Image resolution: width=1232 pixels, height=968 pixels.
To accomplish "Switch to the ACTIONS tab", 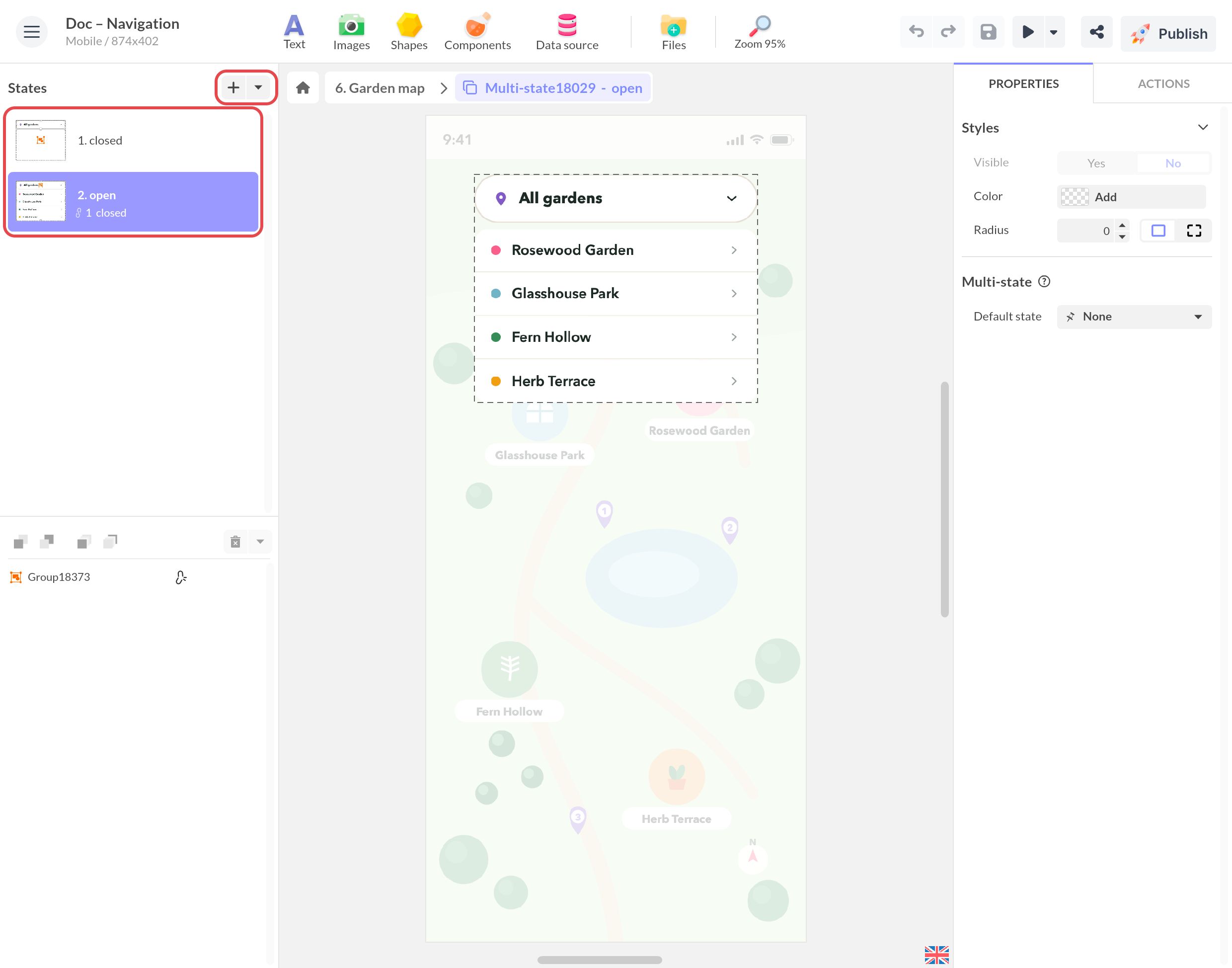I will 1163,83.
